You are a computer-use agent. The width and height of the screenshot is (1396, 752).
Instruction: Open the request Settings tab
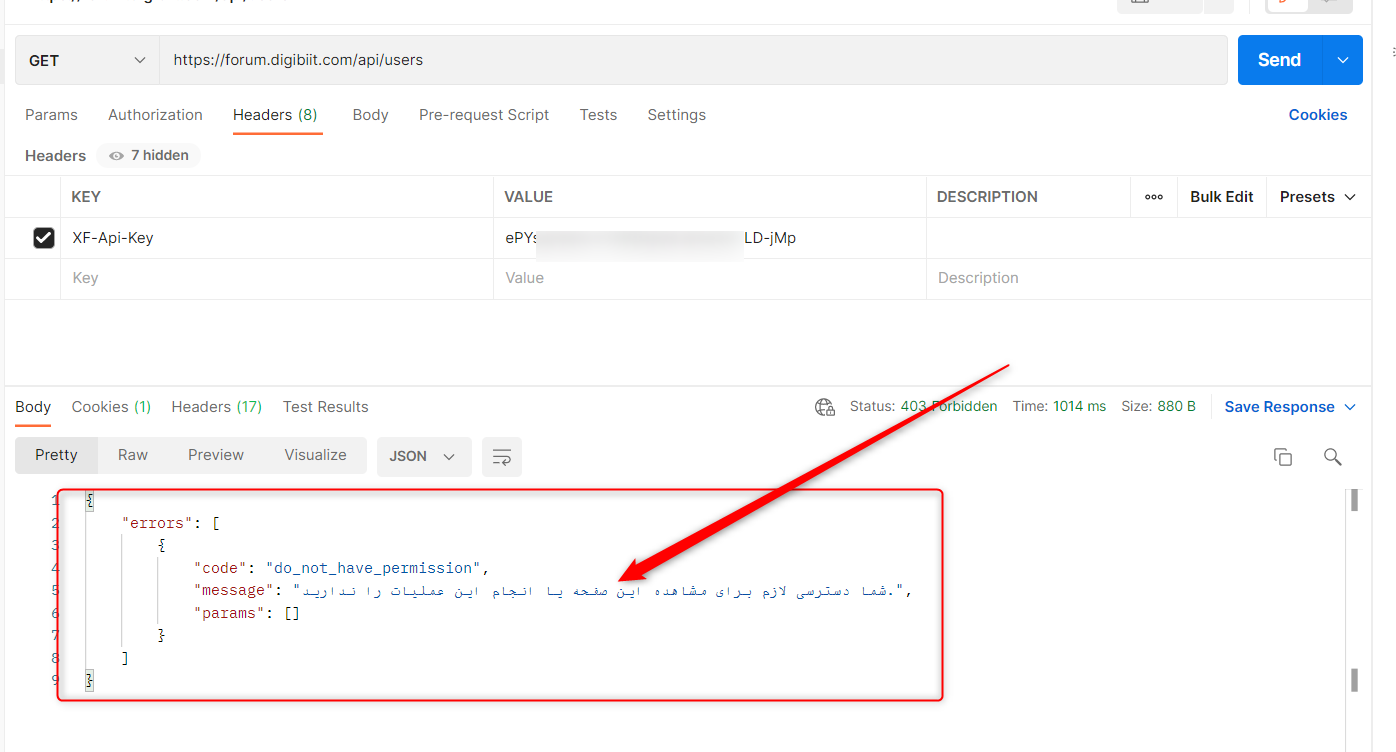click(x=676, y=115)
